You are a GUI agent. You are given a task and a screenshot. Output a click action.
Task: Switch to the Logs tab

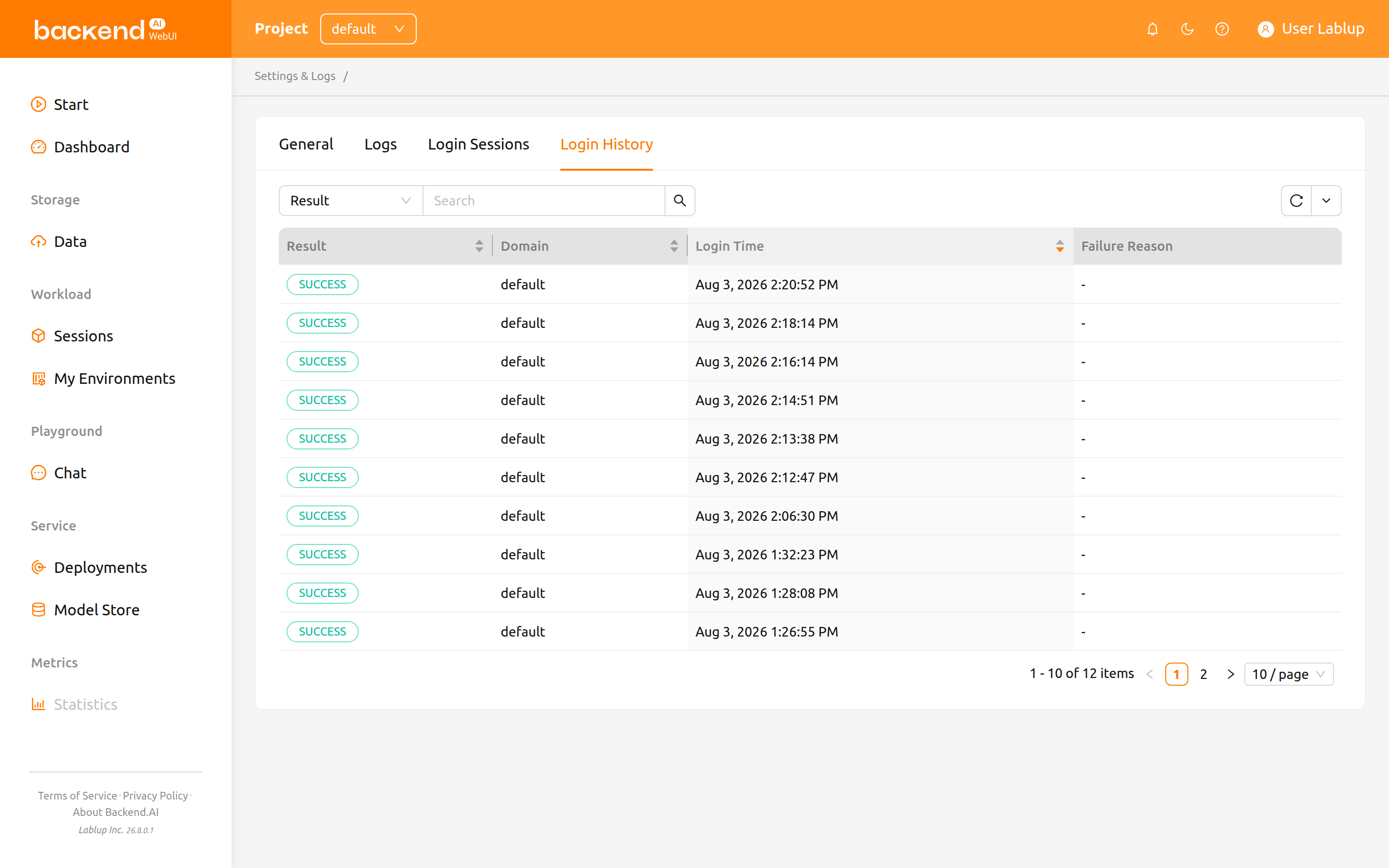click(381, 144)
